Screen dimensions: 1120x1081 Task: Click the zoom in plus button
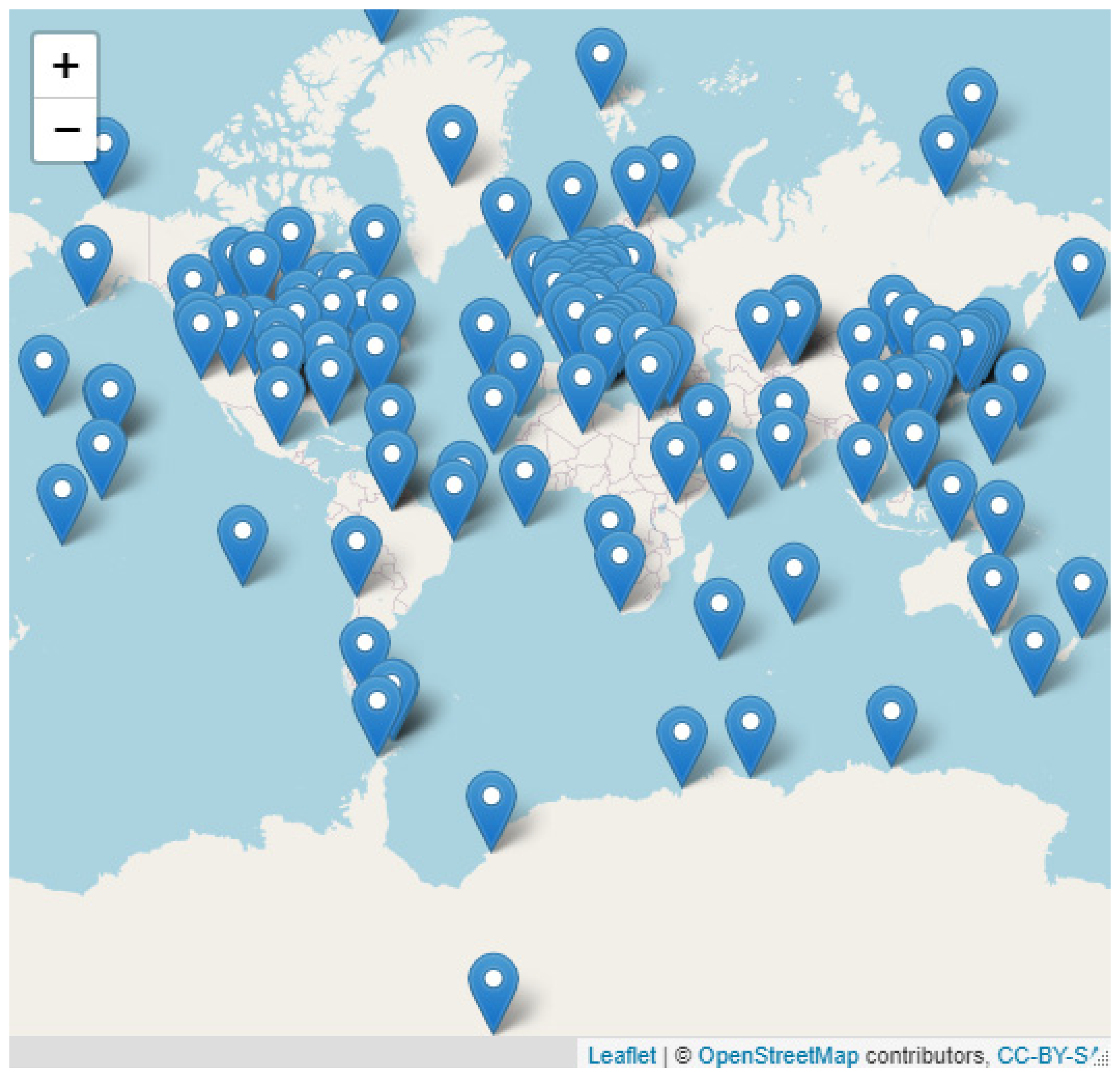tap(65, 66)
